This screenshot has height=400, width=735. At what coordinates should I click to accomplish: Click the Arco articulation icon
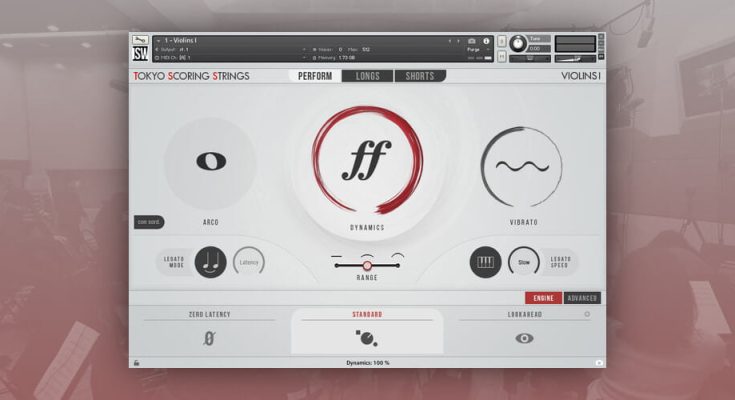pyautogui.click(x=210, y=162)
